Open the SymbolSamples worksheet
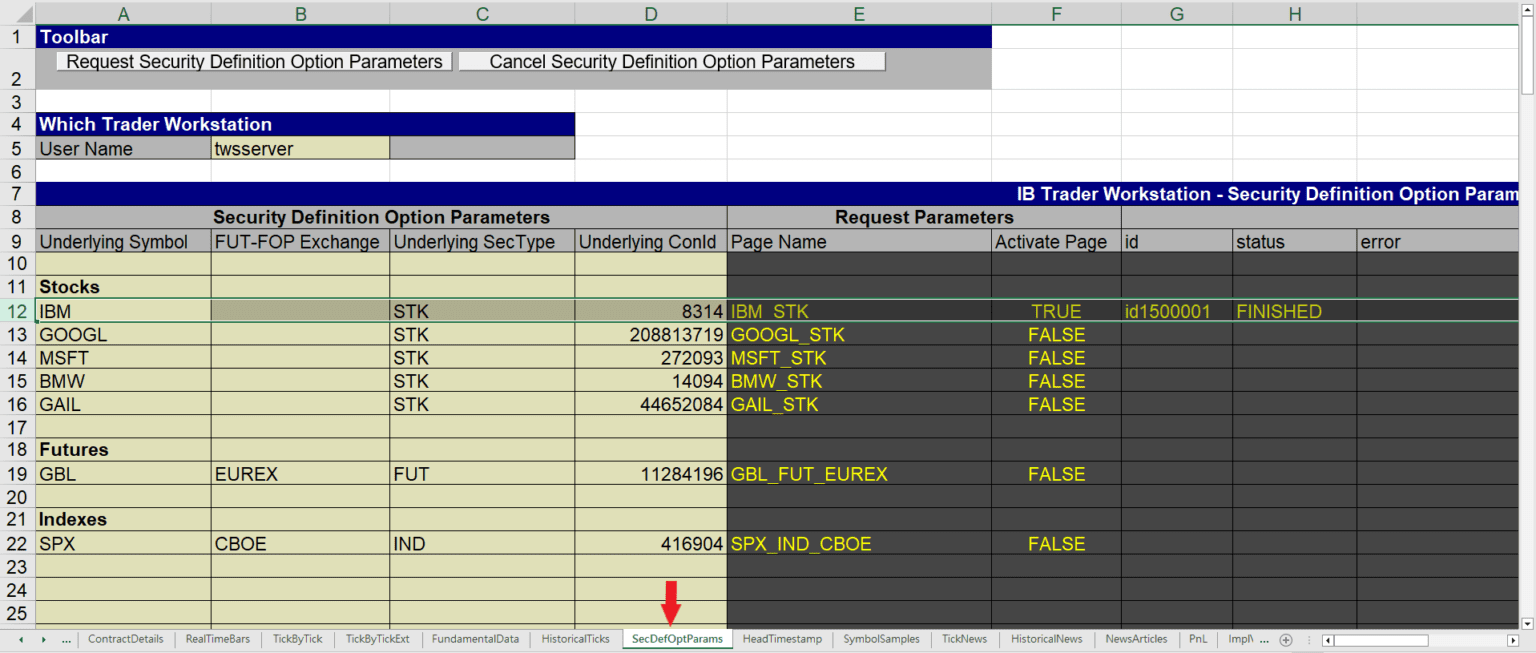 [x=881, y=639]
